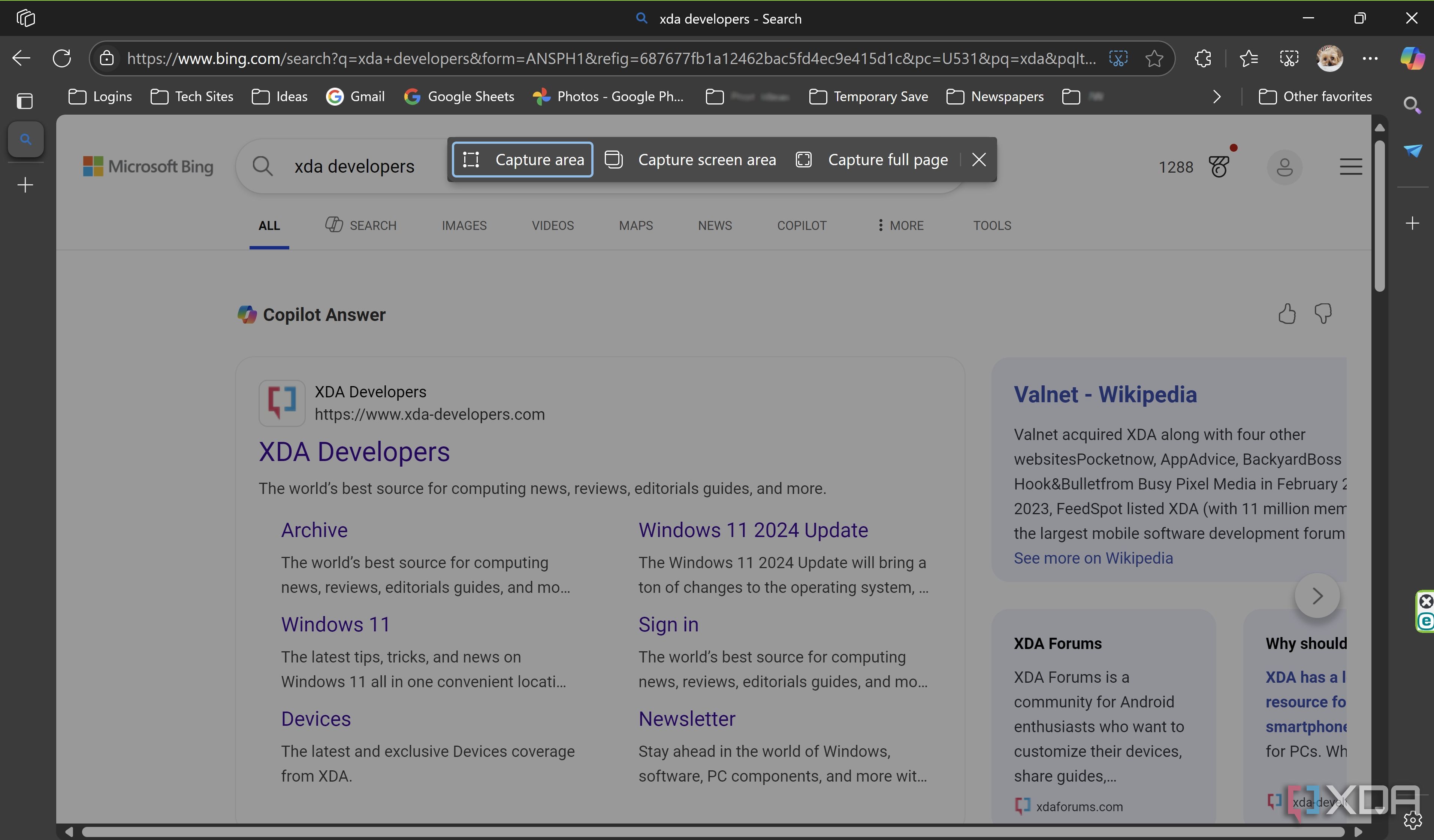This screenshot has width=1434, height=840.
Task: Open the Windows 11 2024 Update link
Action: point(753,530)
